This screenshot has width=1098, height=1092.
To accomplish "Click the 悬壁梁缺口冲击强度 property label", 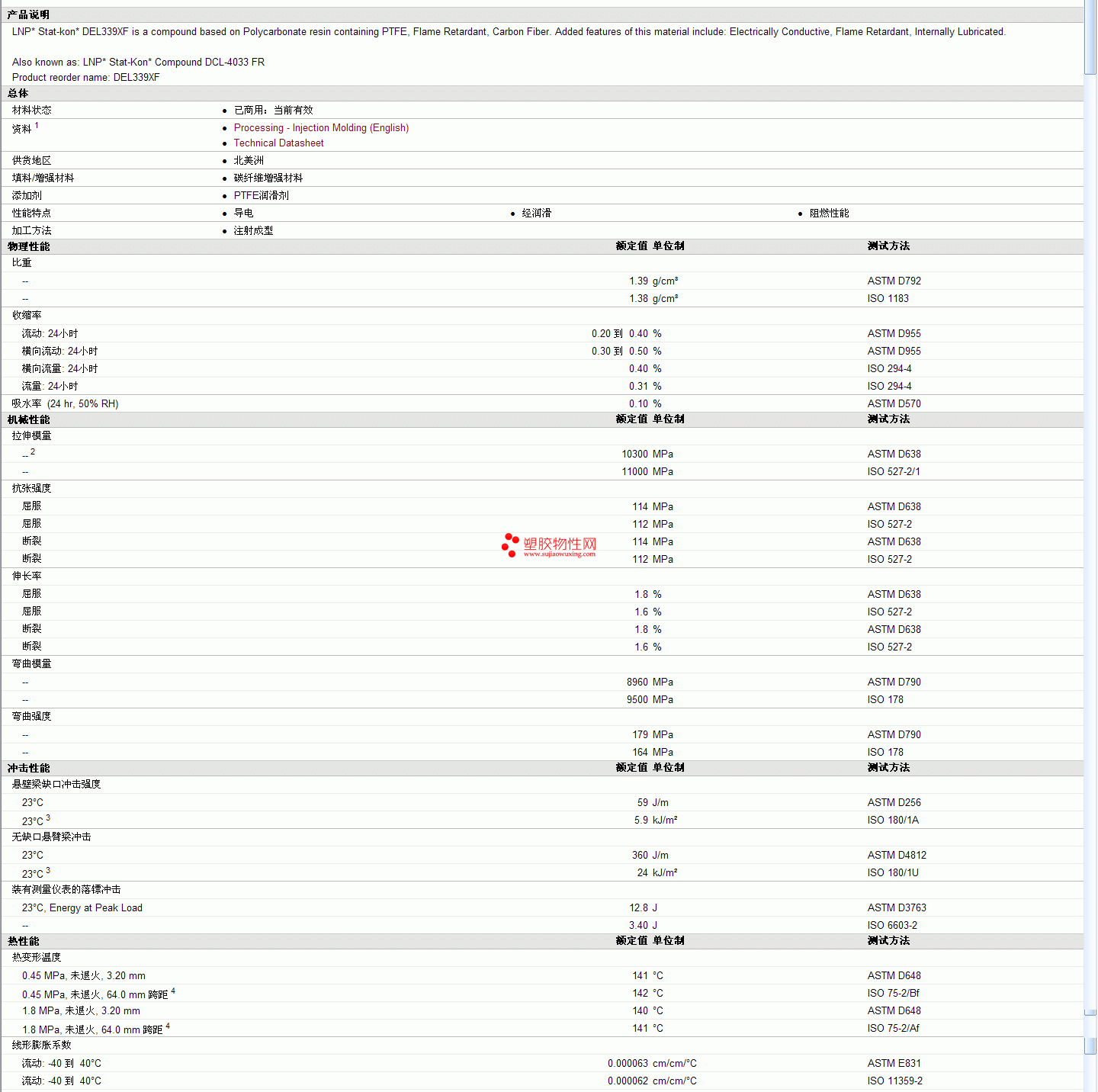I will point(56,785).
